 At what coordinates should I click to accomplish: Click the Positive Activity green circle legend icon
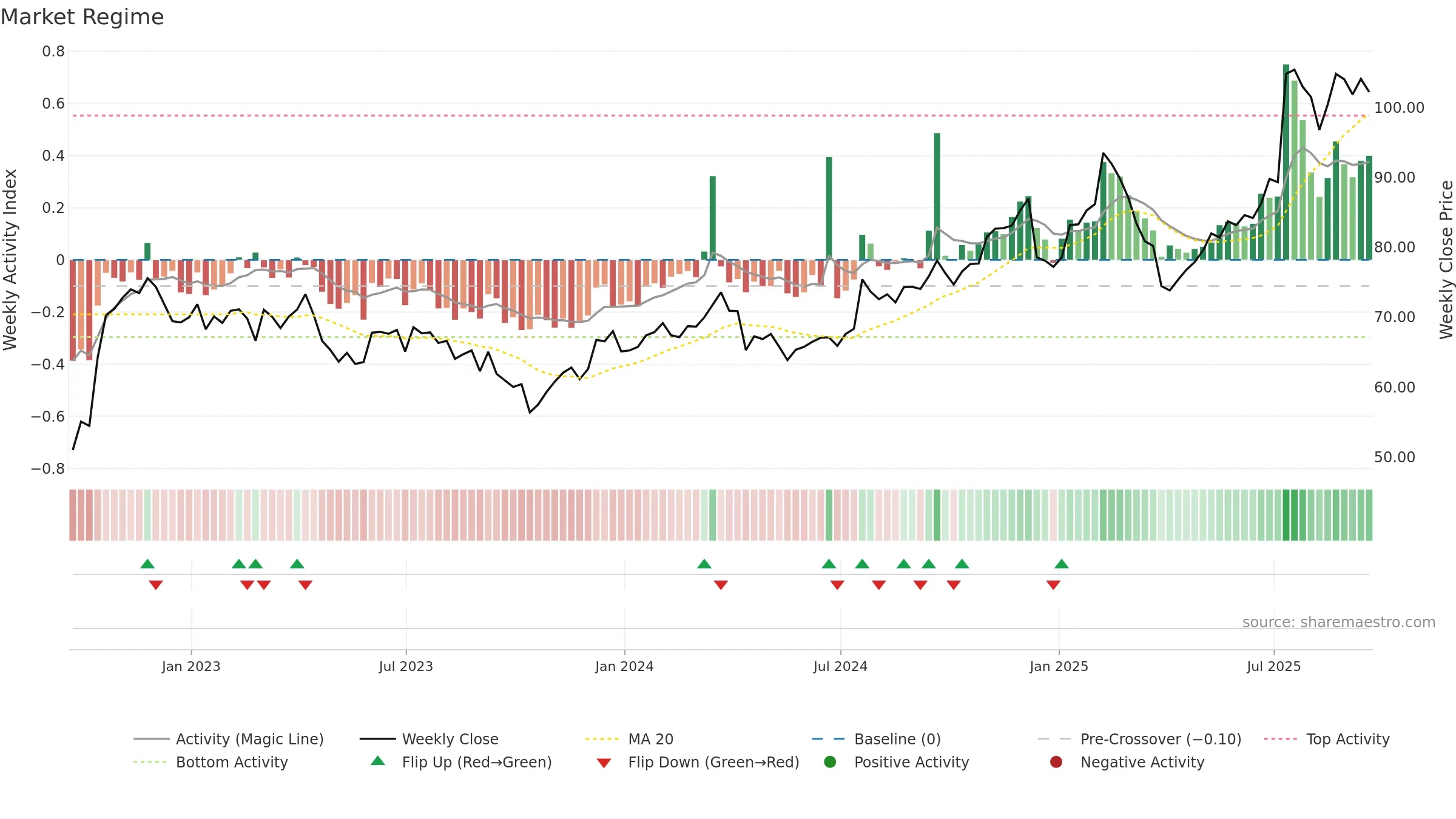(x=830, y=762)
